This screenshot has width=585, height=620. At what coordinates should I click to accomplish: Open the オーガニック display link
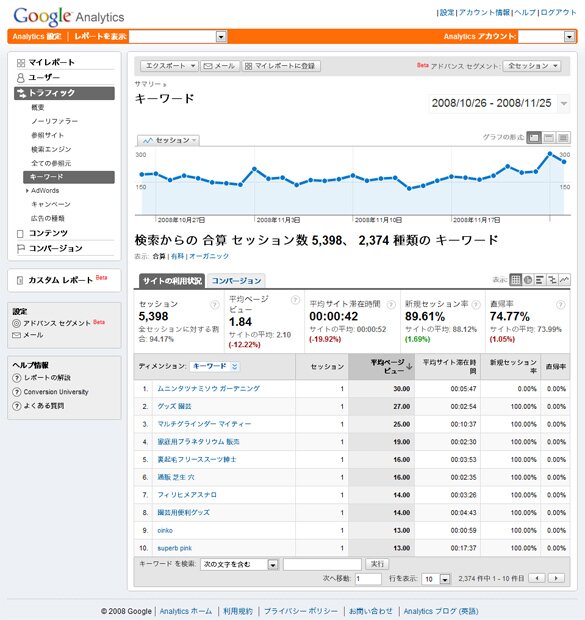[x=209, y=256]
